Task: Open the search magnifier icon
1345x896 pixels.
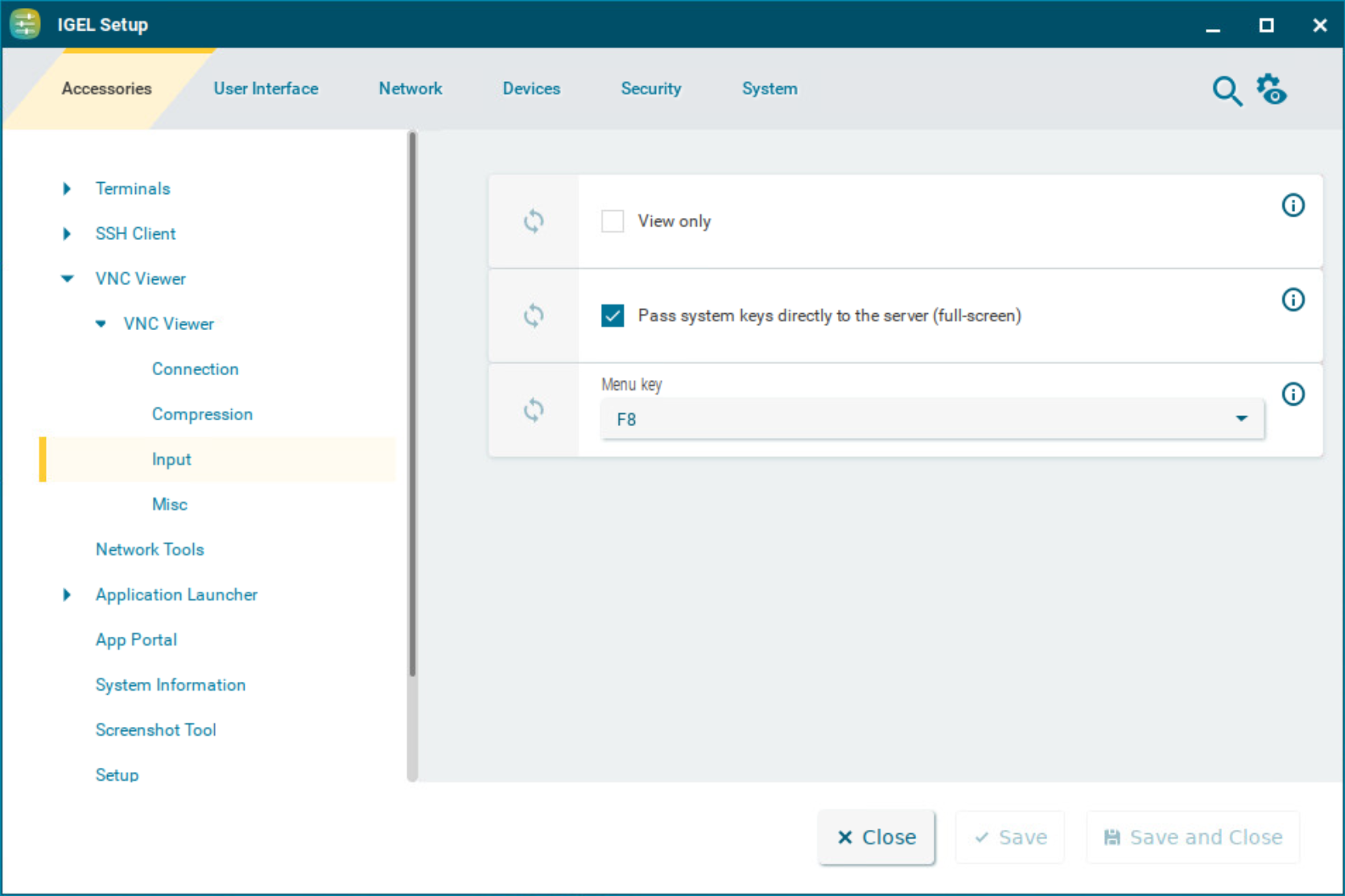Action: coord(1226,91)
